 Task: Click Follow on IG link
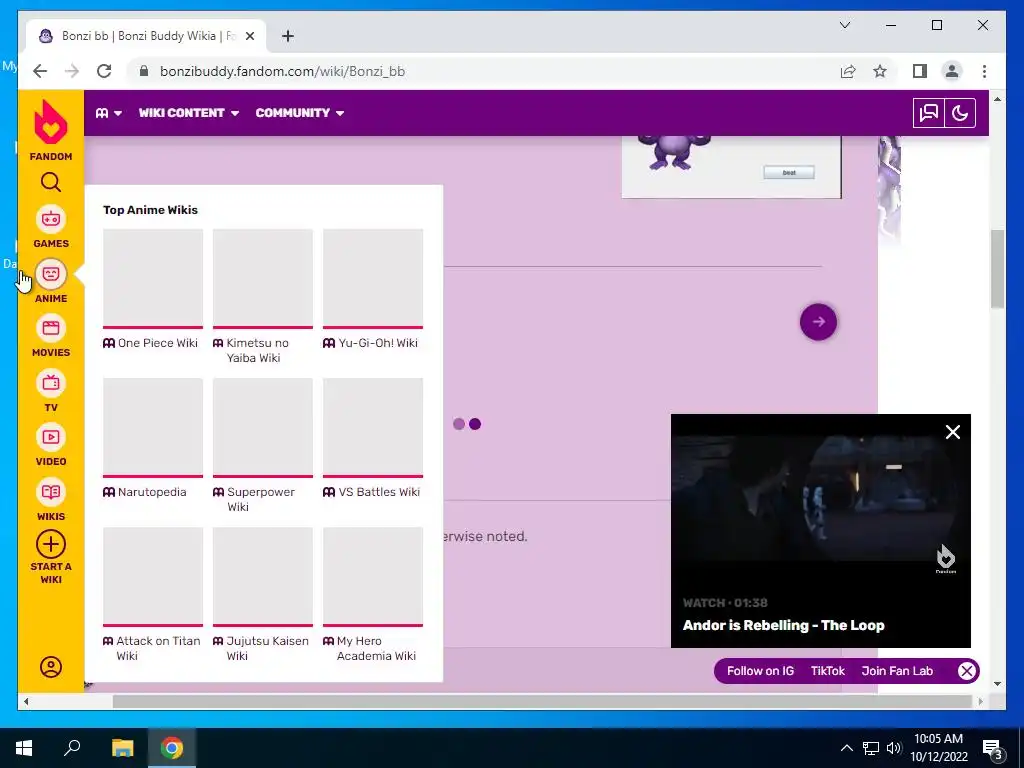click(760, 671)
